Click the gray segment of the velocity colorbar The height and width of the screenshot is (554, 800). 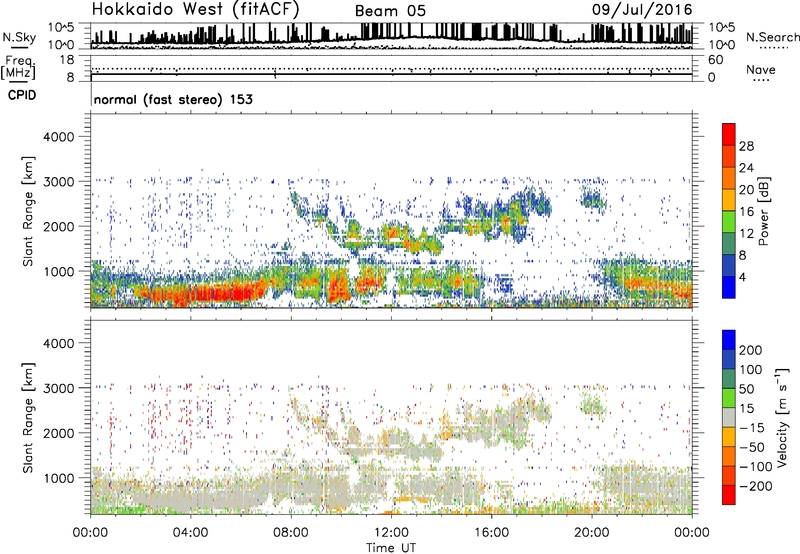click(x=729, y=417)
